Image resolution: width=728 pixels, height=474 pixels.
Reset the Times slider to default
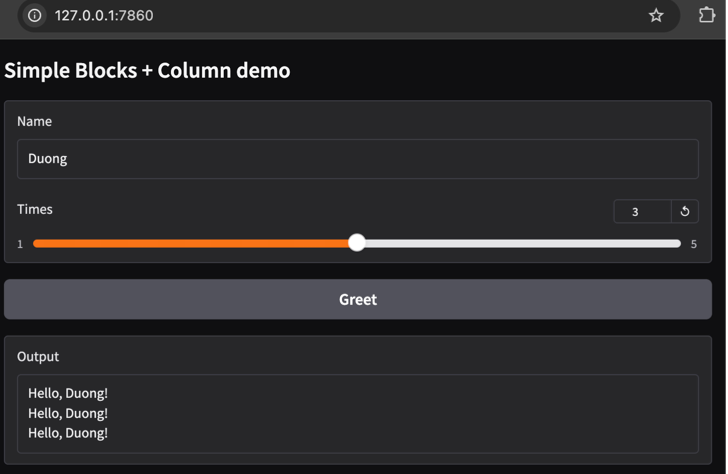685,211
